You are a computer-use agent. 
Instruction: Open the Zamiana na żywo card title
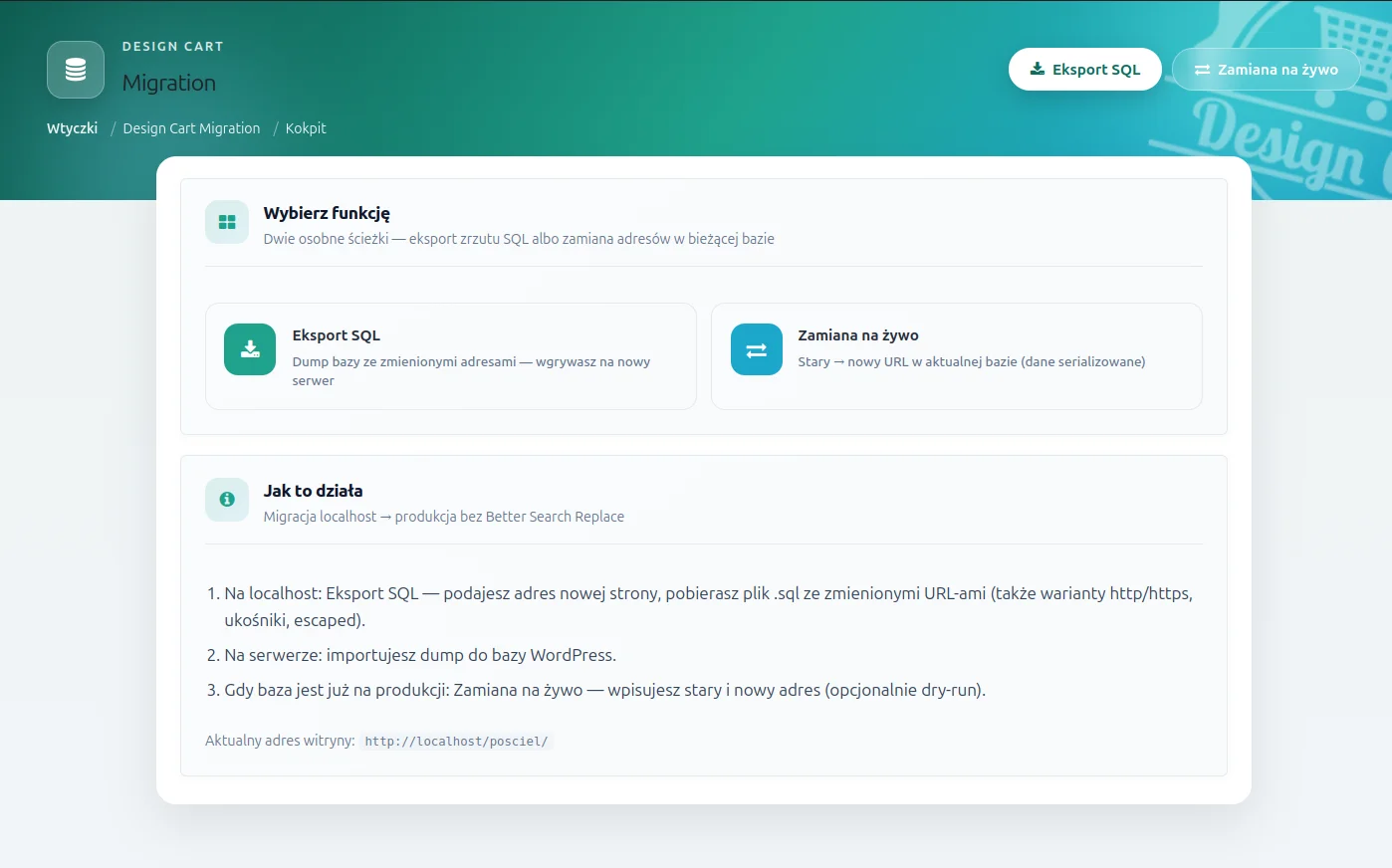(x=858, y=335)
